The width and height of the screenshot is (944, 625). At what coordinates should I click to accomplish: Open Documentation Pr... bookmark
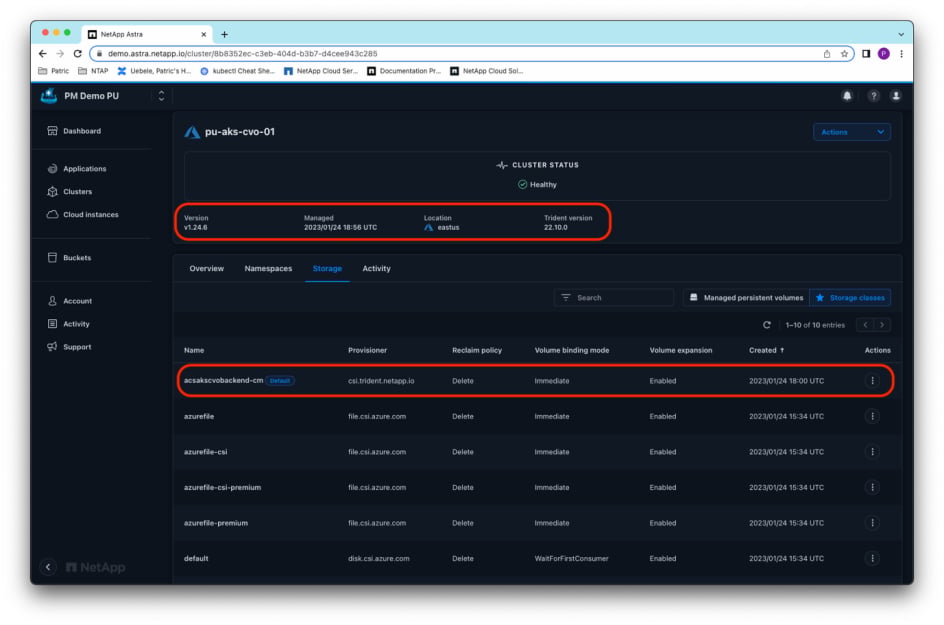coord(404,71)
